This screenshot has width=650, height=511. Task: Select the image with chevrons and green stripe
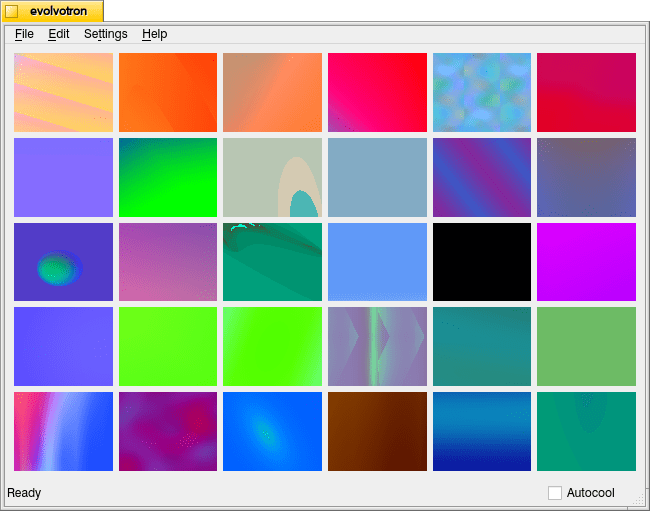377,346
